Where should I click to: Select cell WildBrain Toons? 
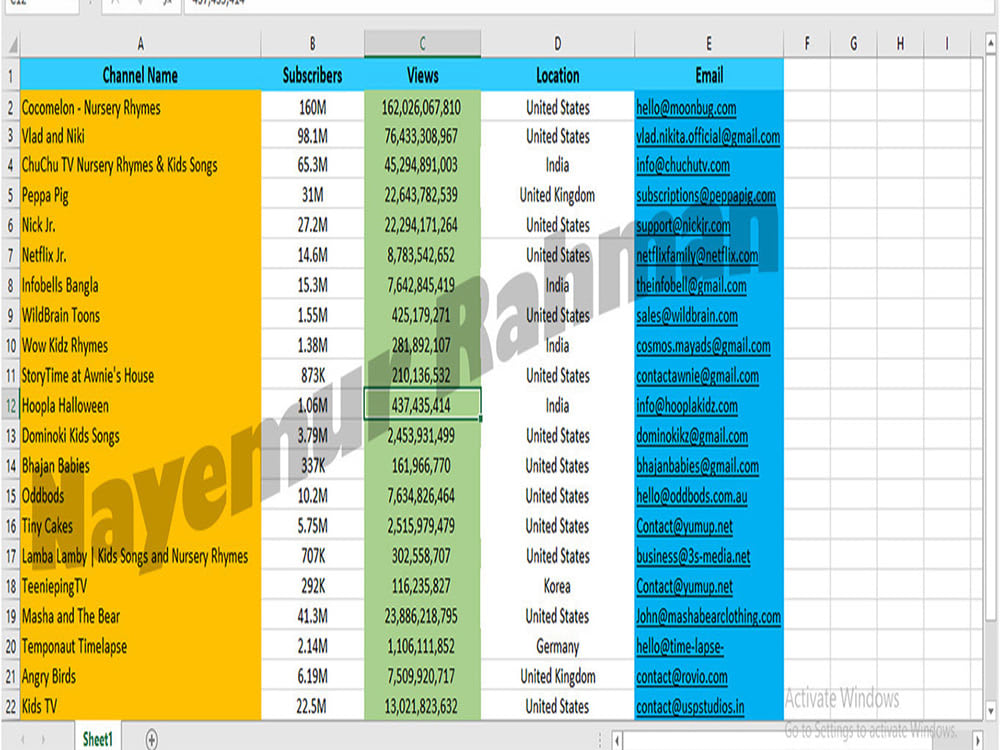tap(140, 315)
